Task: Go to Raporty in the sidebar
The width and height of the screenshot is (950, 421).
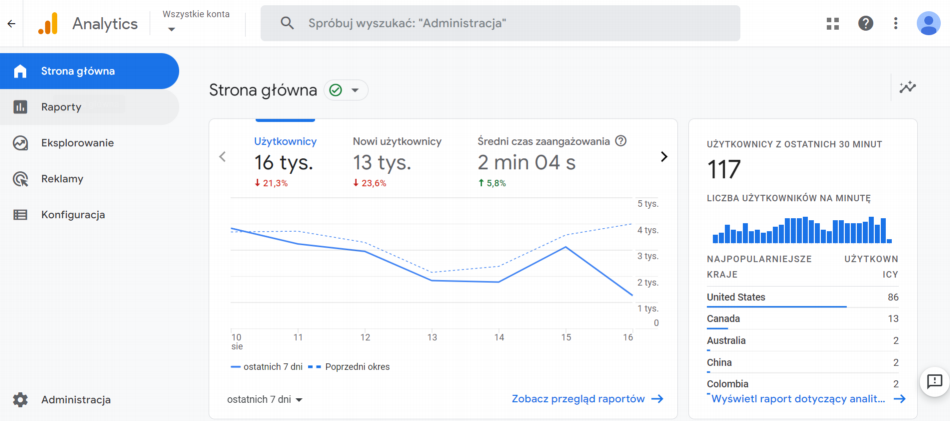Action: click(x=61, y=107)
